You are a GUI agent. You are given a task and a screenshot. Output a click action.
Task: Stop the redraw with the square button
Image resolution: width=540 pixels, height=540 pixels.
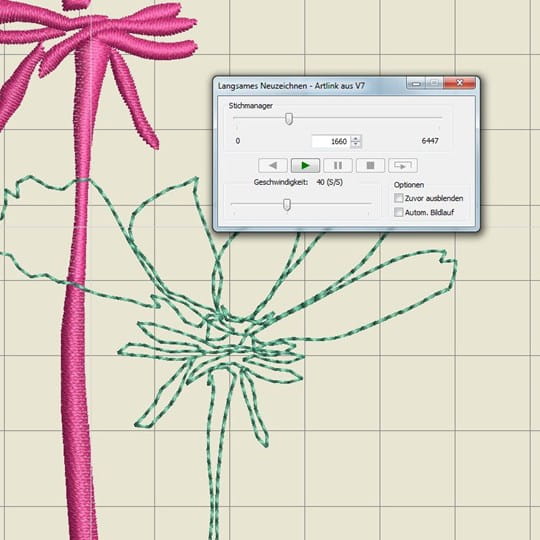click(370, 166)
